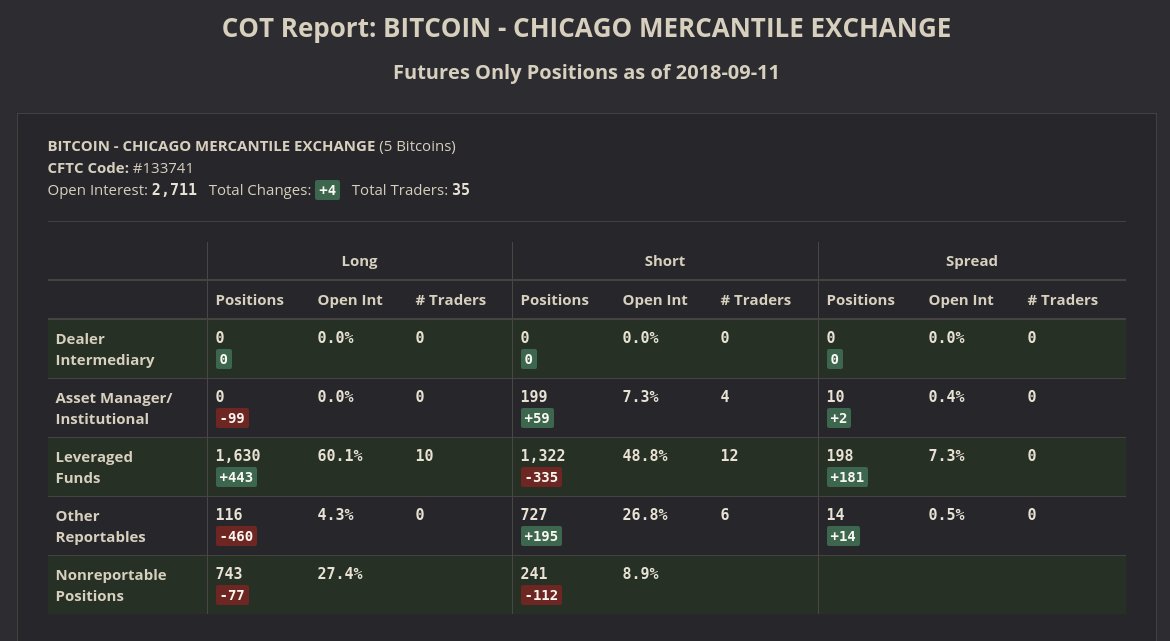This screenshot has height=641, width=1170.
Task: Click the 199 Asset Manager short positions value
Action: [x=534, y=396]
